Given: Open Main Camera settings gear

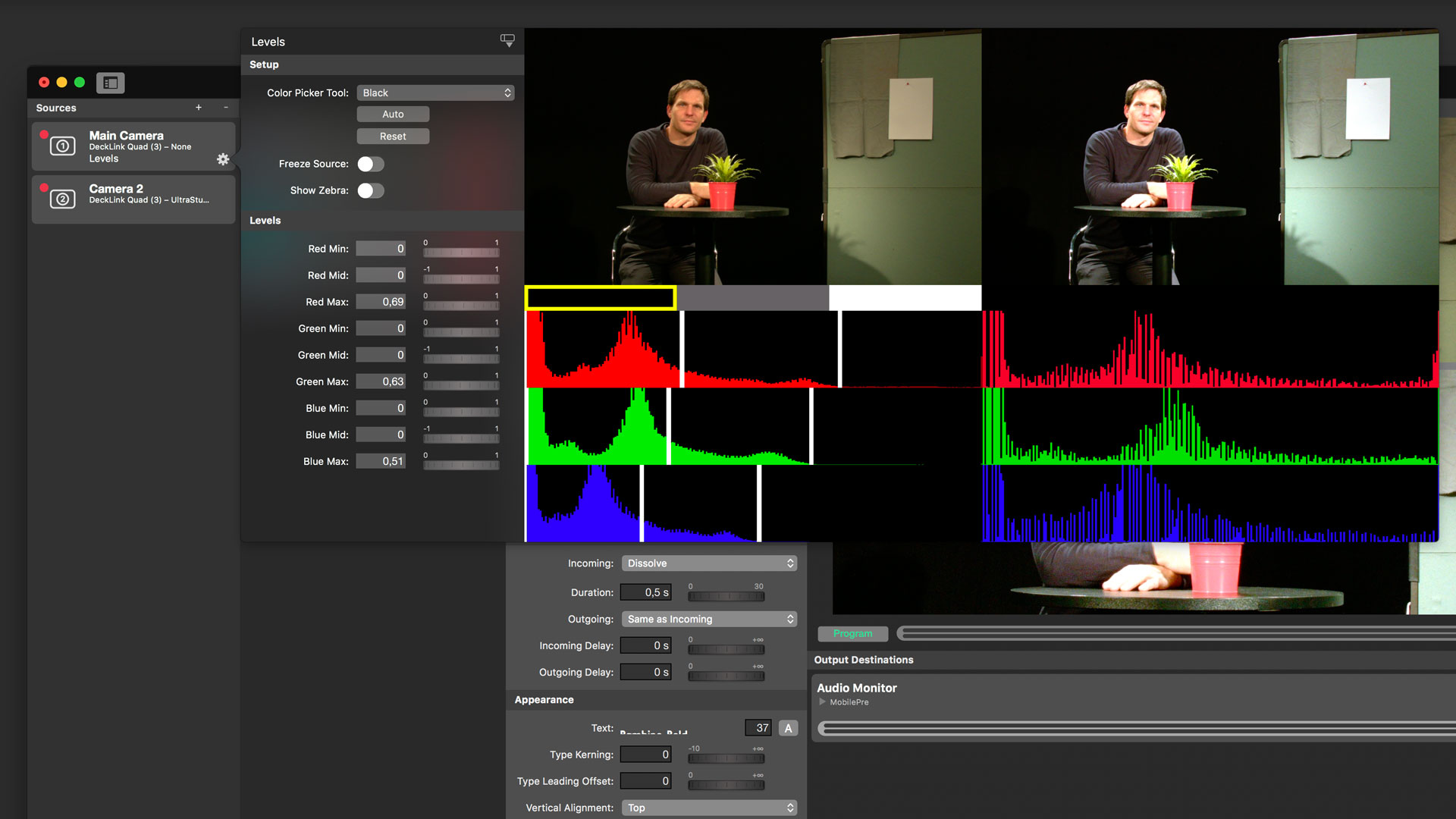Looking at the screenshot, I should click(x=222, y=159).
